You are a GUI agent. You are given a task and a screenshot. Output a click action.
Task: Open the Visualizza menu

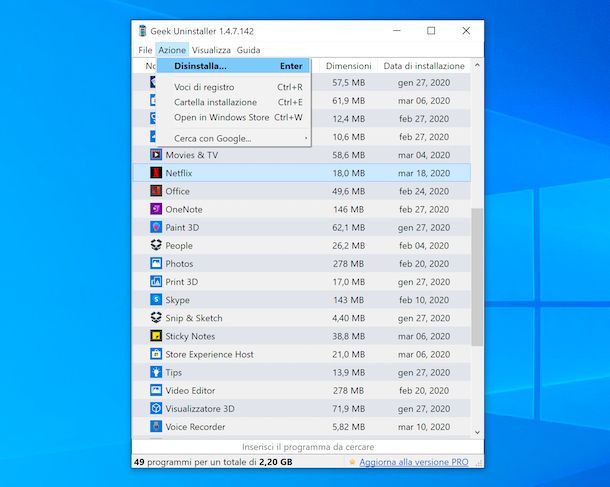click(211, 50)
